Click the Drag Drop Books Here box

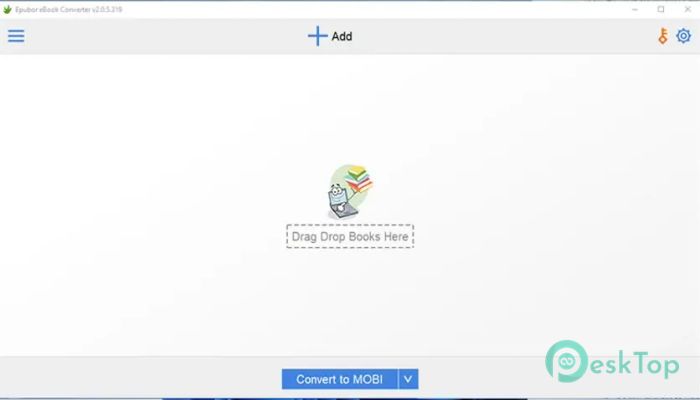coord(349,237)
